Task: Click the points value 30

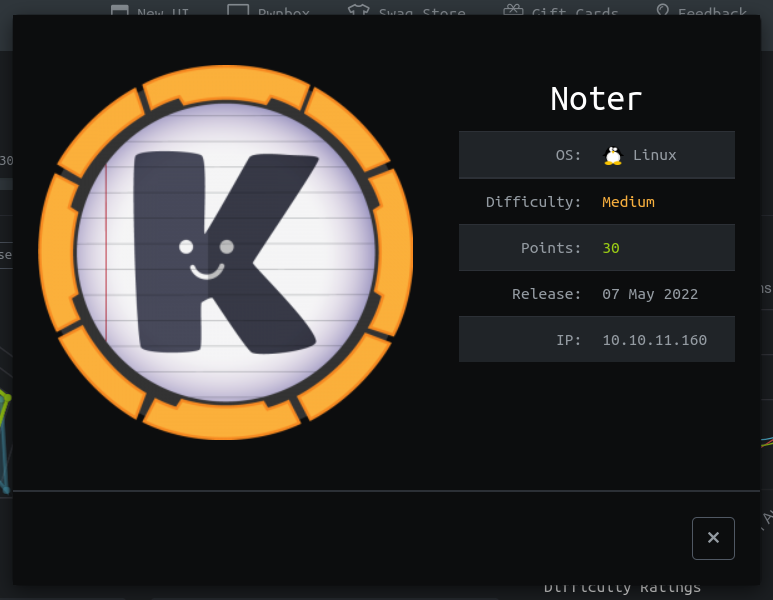Action: [x=611, y=248]
